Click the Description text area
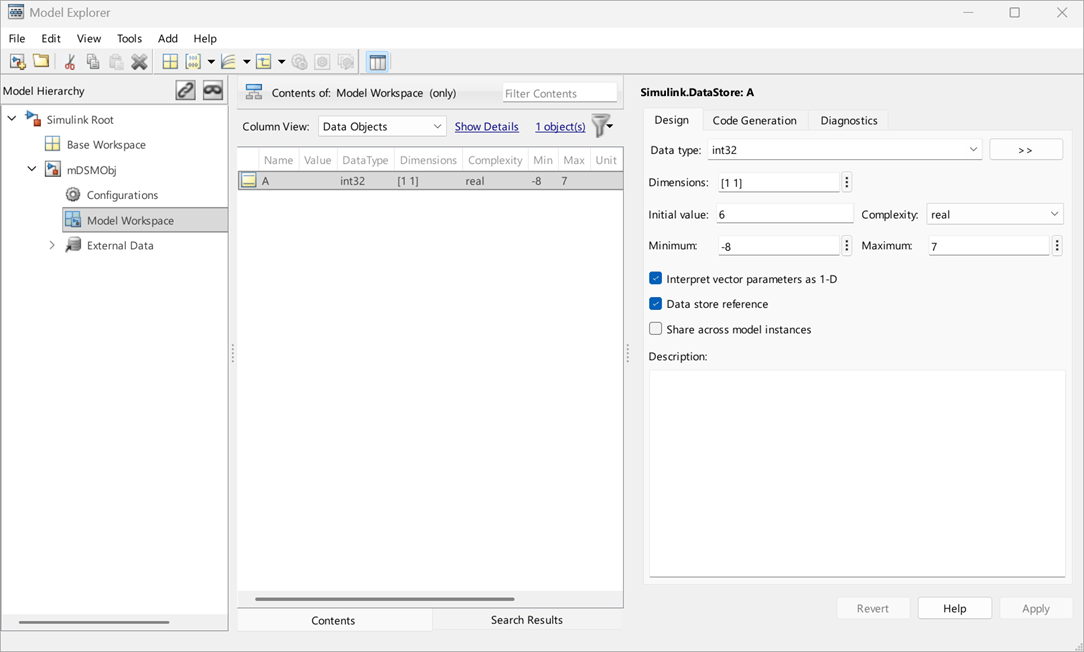The height and width of the screenshot is (652, 1084). click(857, 473)
